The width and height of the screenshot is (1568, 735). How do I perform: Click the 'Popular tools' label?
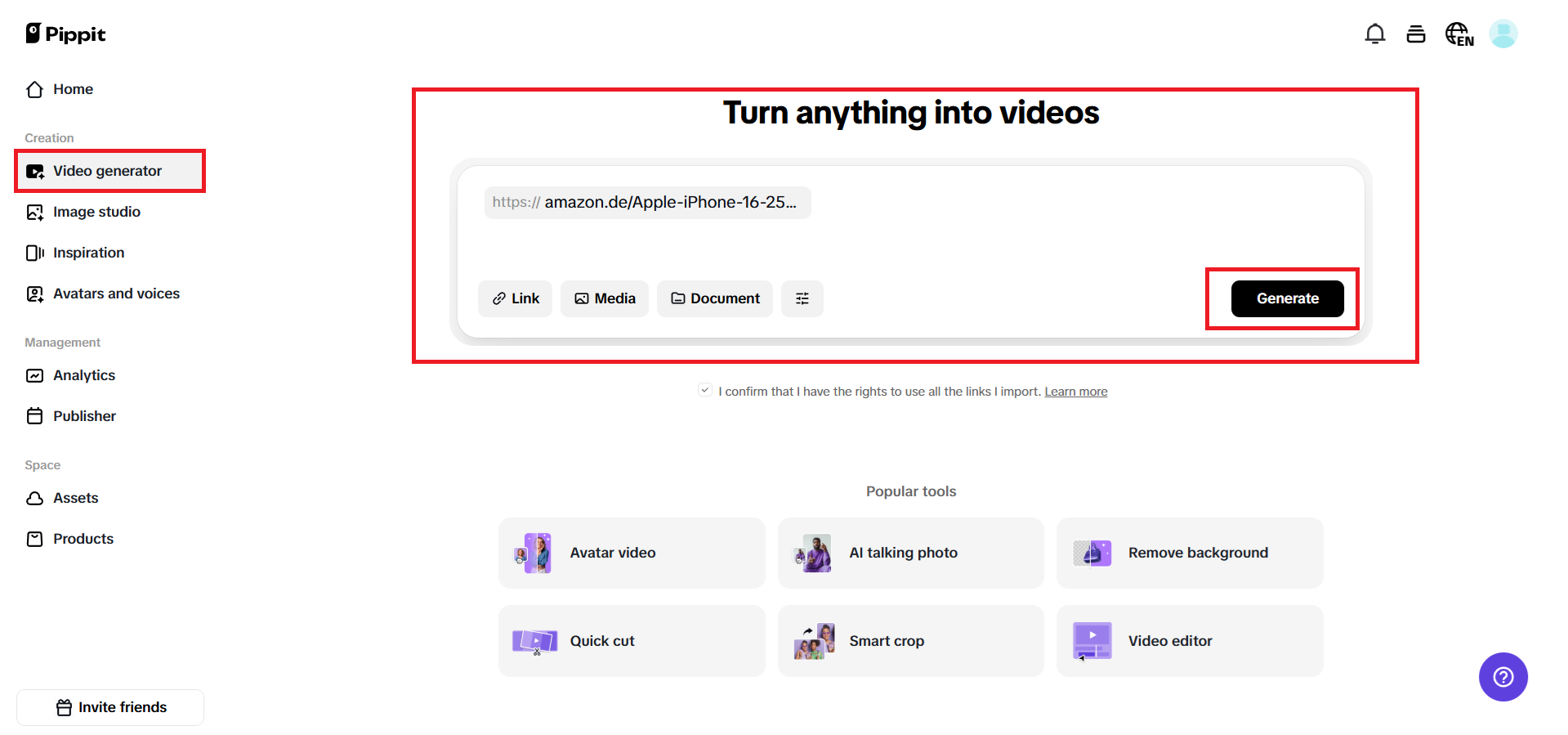(x=911, y=491)
